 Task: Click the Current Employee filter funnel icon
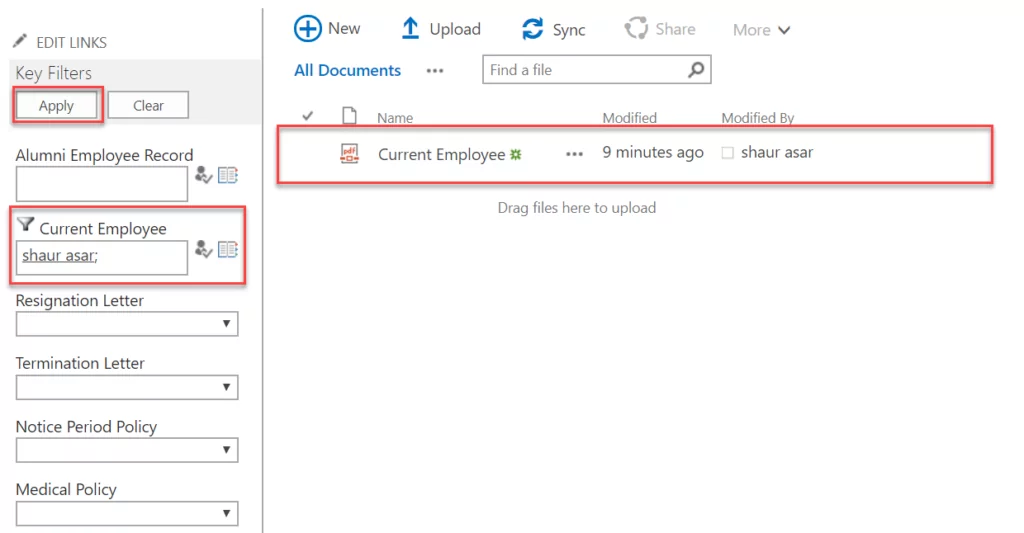click(25, 225)
